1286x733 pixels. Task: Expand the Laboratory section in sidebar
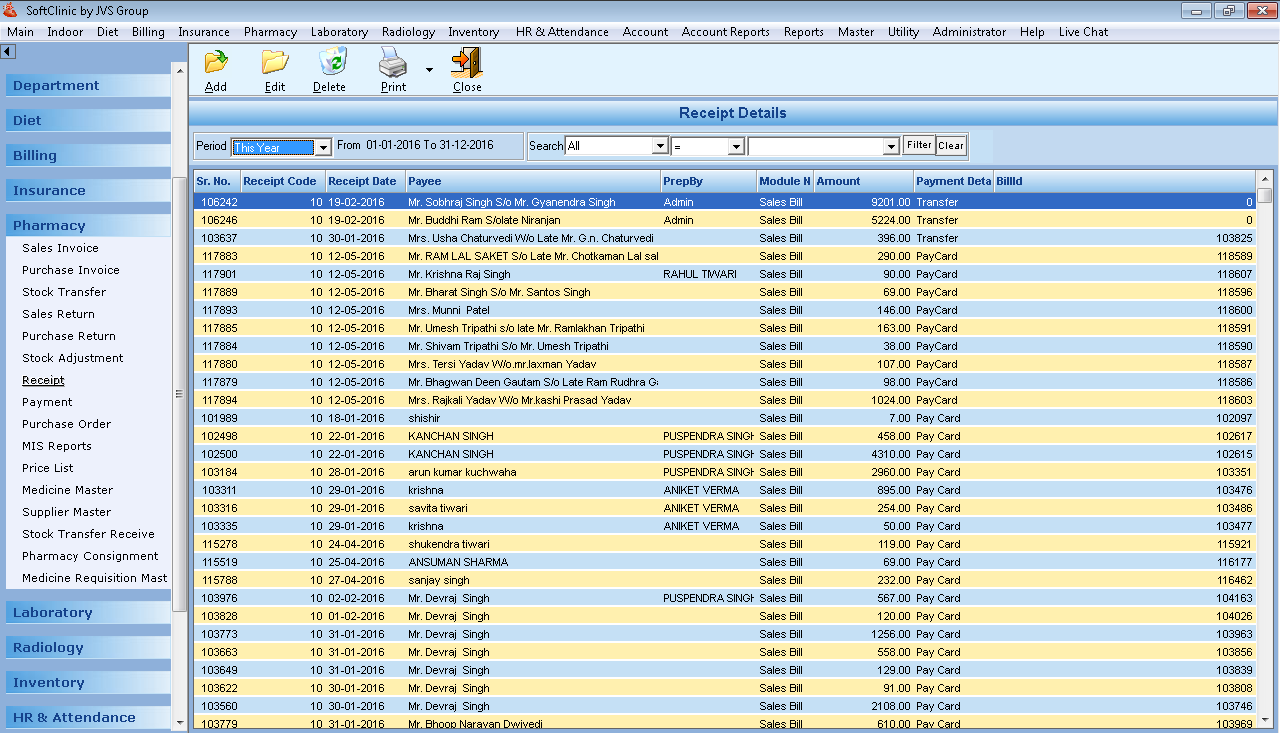pyautogui.click(x=52, y=612)
